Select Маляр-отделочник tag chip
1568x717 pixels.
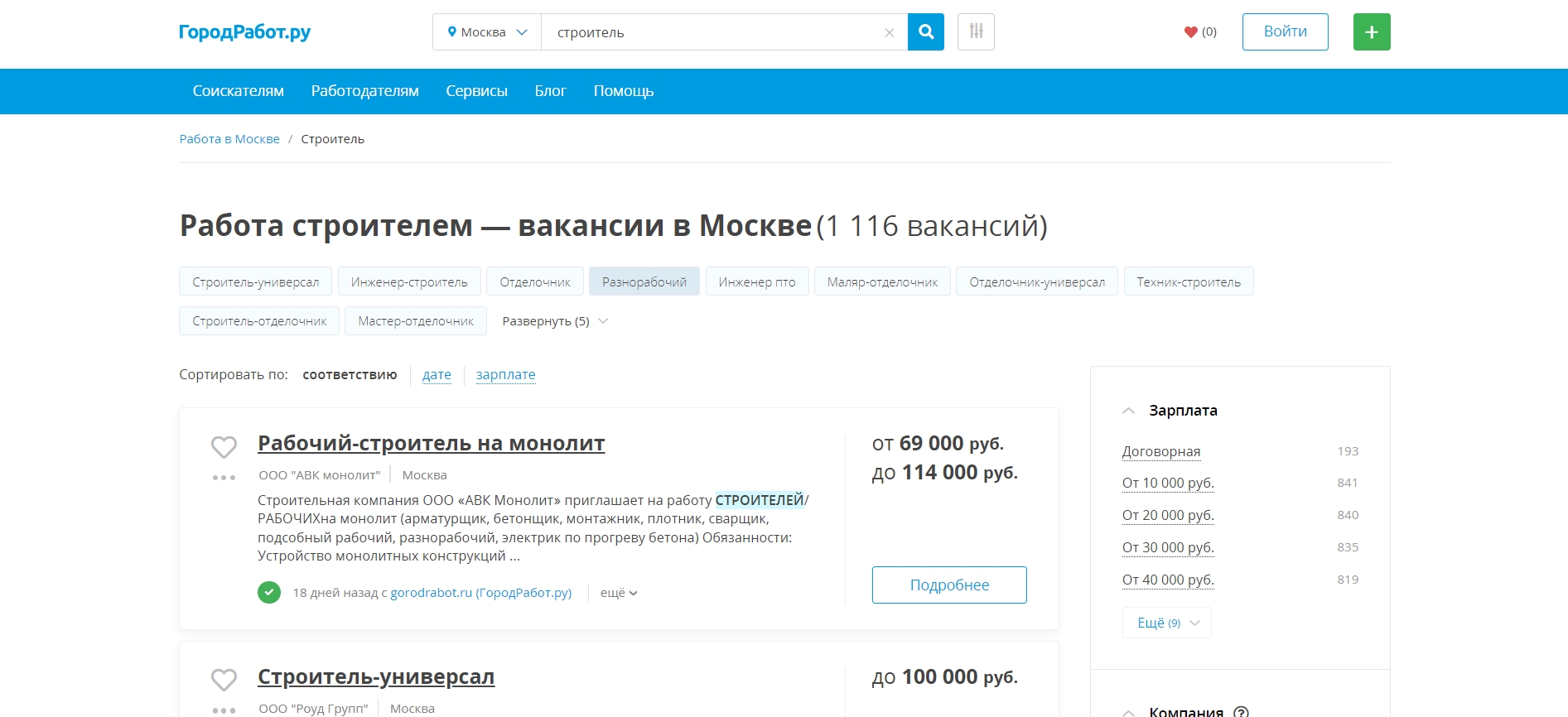click(883, 282)
